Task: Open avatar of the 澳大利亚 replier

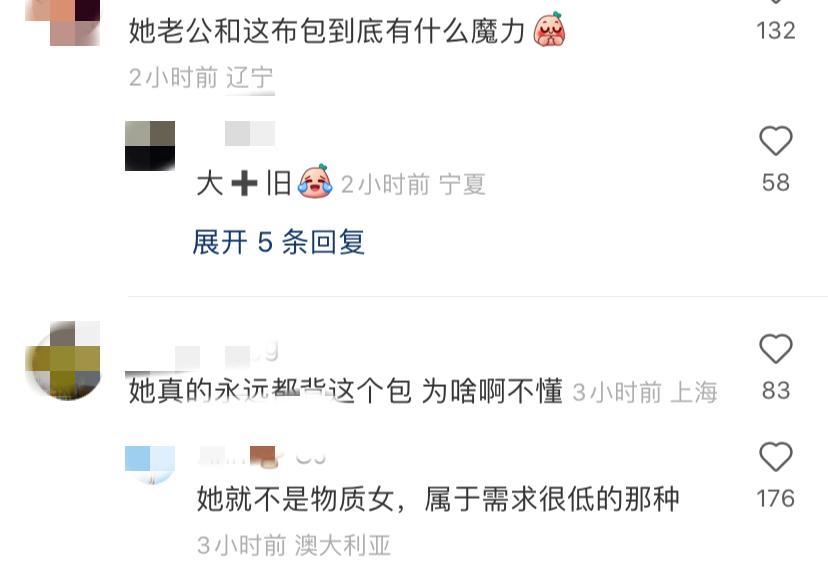Action: pos(150,464)
